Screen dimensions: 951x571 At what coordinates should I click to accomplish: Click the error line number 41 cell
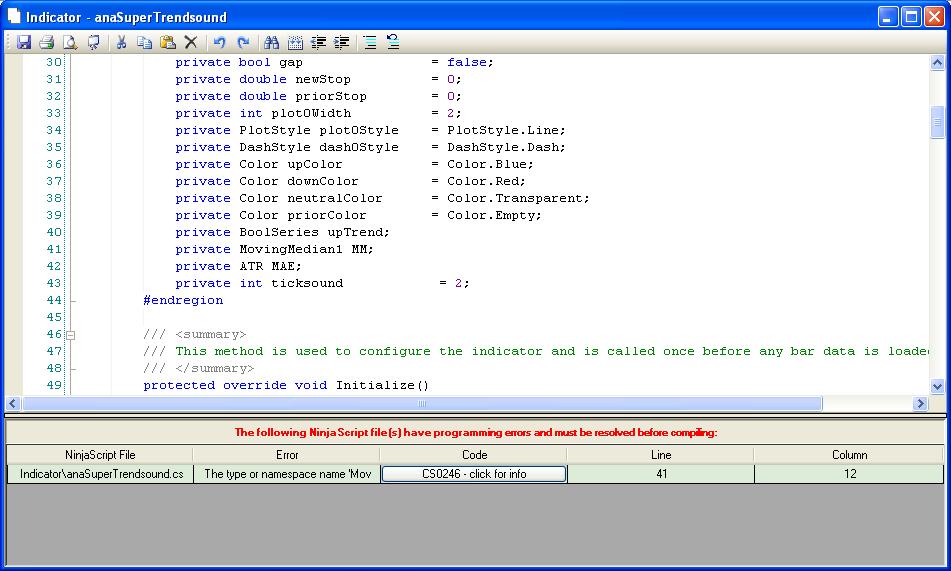661,474
